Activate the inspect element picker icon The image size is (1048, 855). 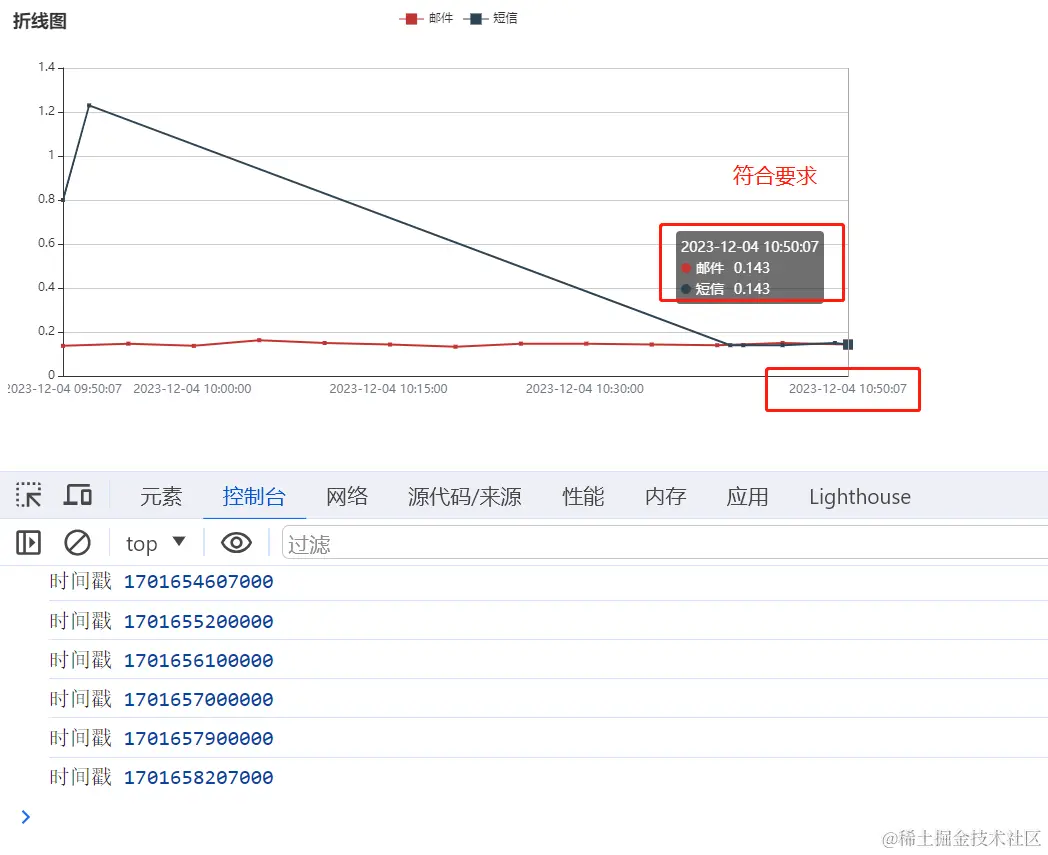tap(29, 495)
